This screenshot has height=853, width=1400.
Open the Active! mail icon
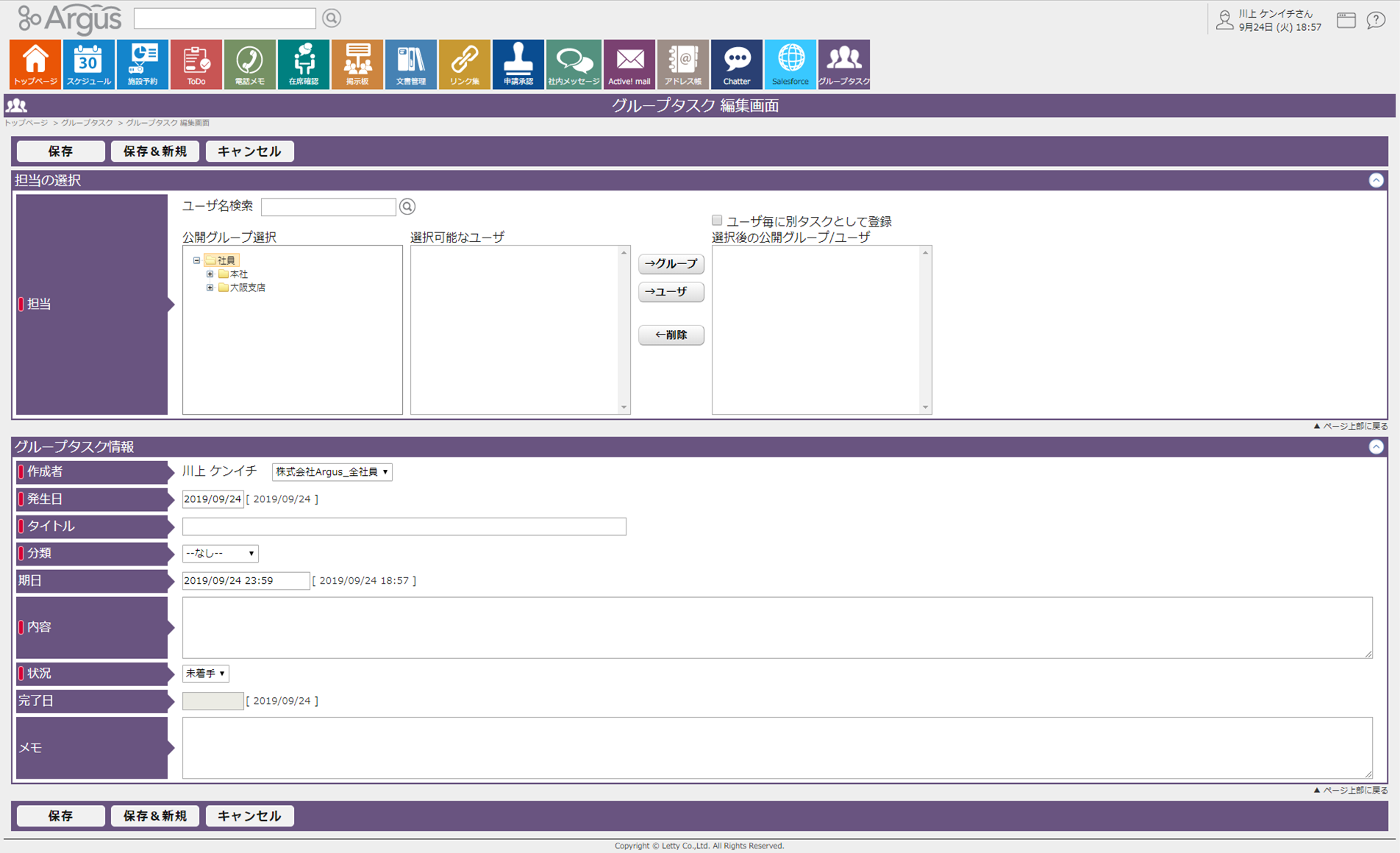629,65
